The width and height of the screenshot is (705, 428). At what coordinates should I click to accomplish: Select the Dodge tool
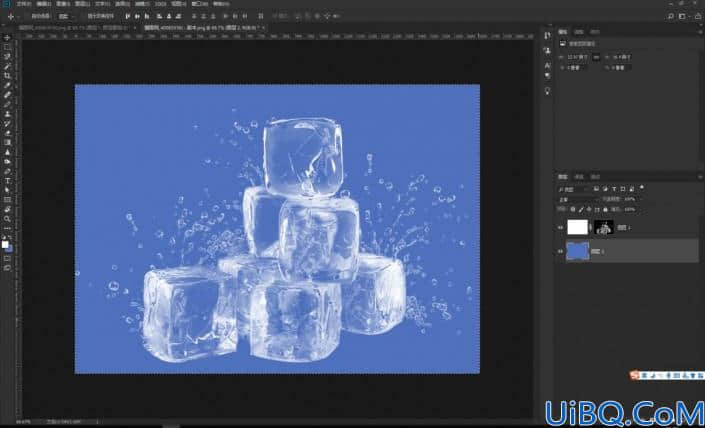click(7, 161)
